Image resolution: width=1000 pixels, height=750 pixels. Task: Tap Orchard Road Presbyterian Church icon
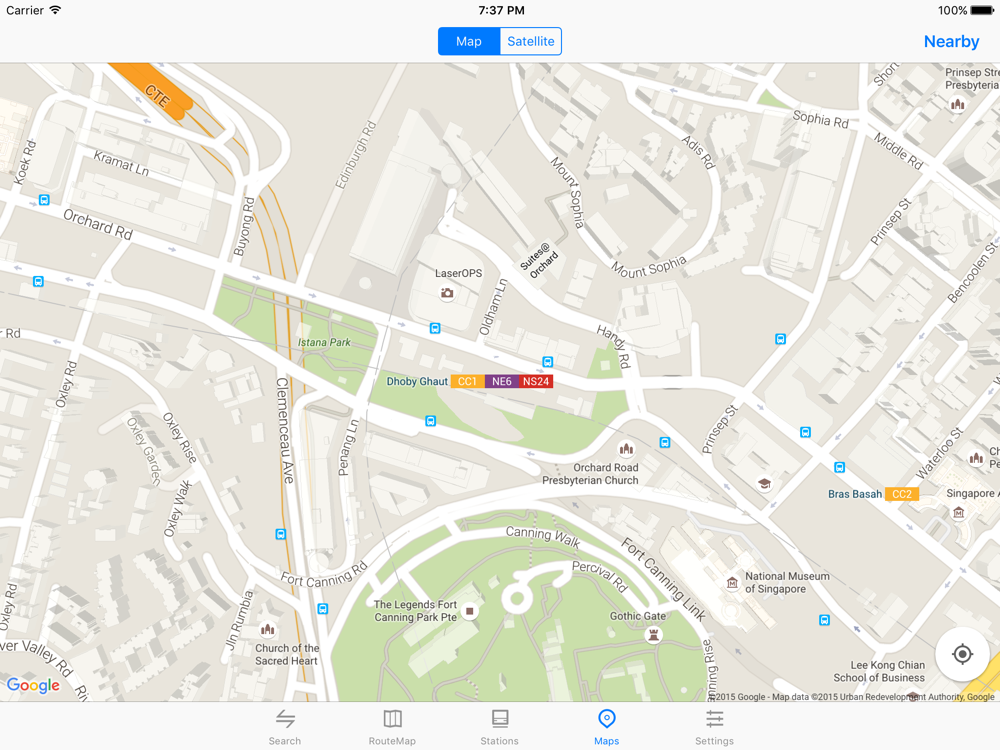[626, 449]
